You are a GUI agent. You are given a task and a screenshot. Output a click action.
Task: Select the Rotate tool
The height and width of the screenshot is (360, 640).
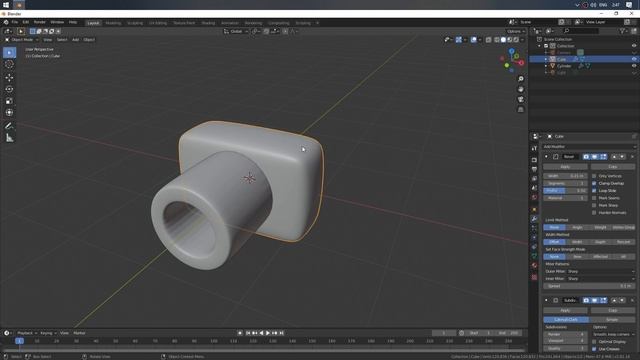tap(9, 89)
